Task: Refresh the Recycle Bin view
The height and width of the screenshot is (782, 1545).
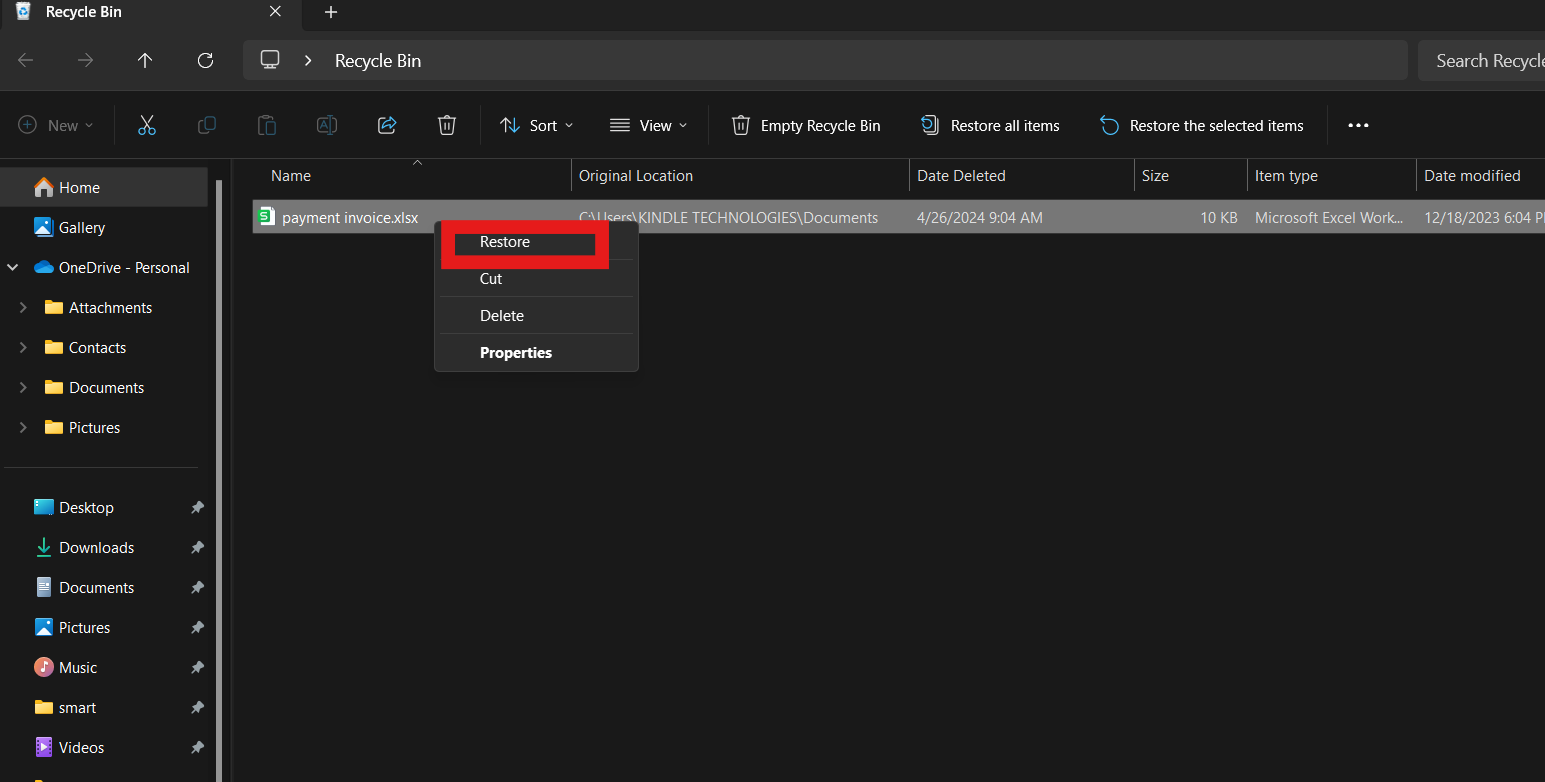Action: (205, 61)
